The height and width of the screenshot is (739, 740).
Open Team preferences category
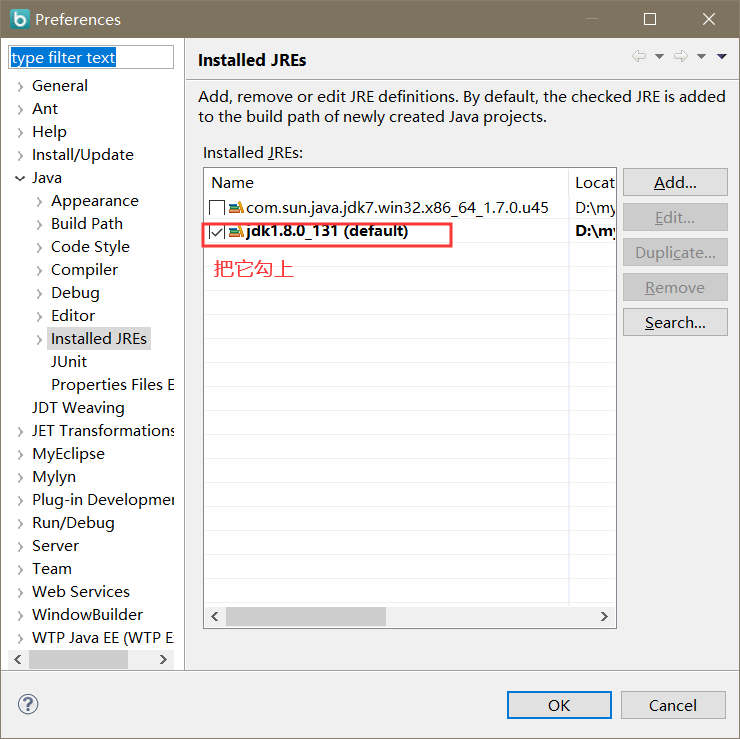[x=51, y=569]
